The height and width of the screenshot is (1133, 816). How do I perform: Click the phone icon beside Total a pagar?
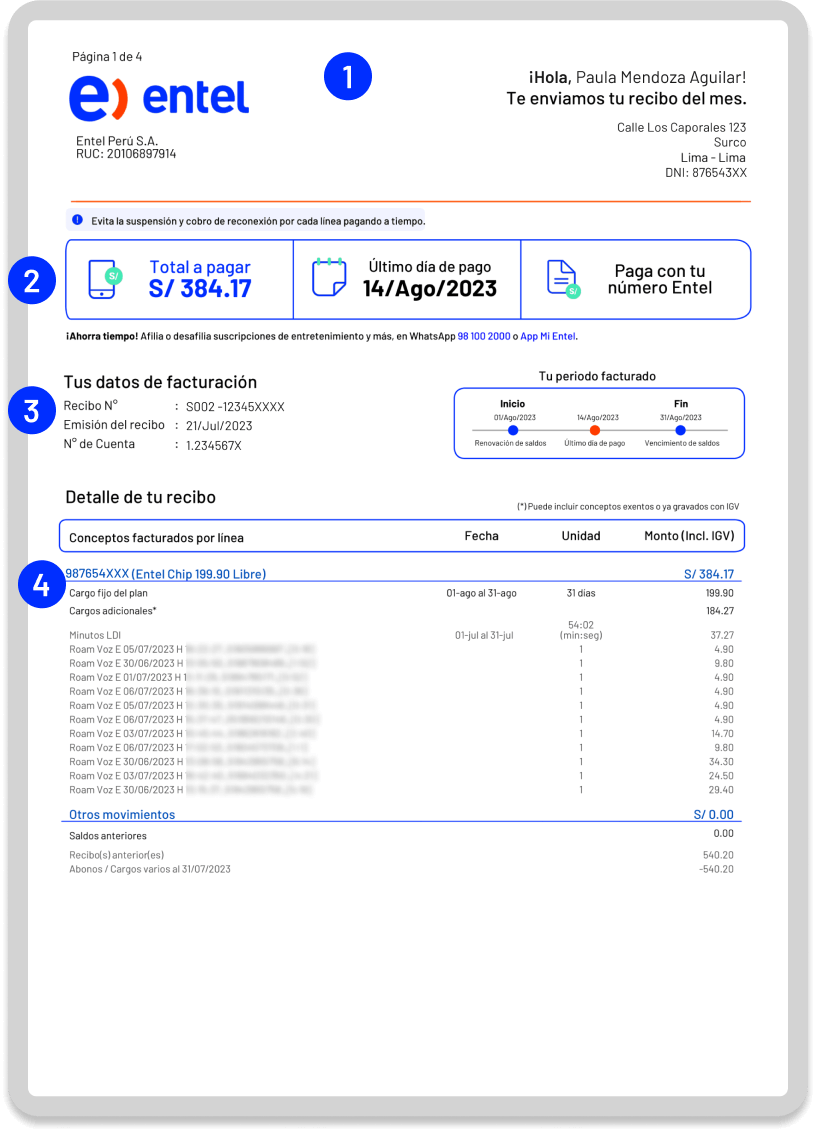(105, 280)
